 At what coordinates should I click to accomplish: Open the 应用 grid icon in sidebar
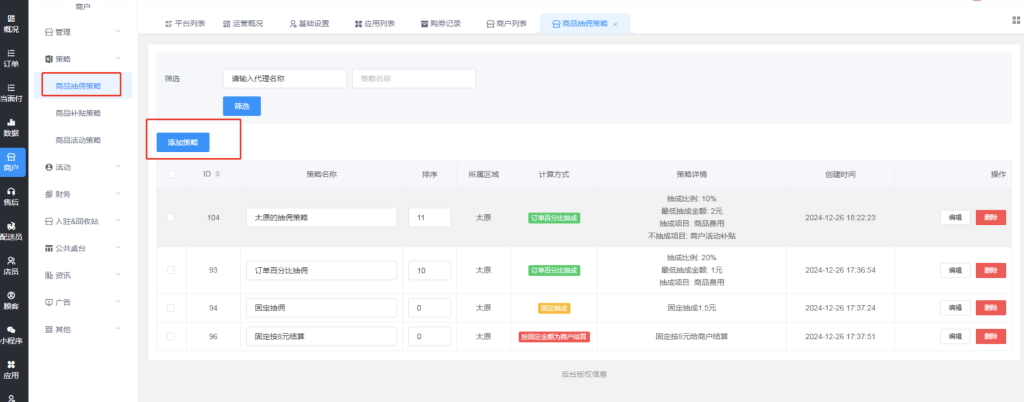(x=11, y=369)
